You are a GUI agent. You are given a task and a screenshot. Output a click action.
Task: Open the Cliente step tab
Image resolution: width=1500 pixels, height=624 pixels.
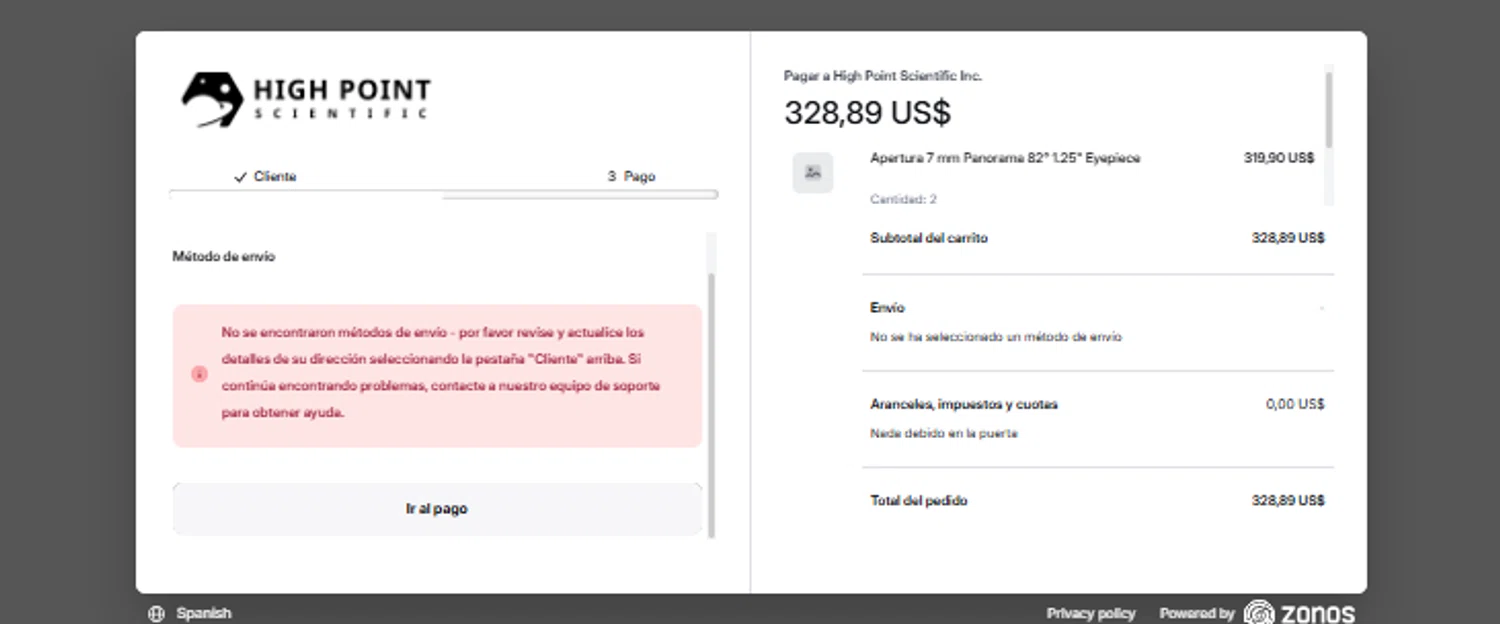(265, 177)
